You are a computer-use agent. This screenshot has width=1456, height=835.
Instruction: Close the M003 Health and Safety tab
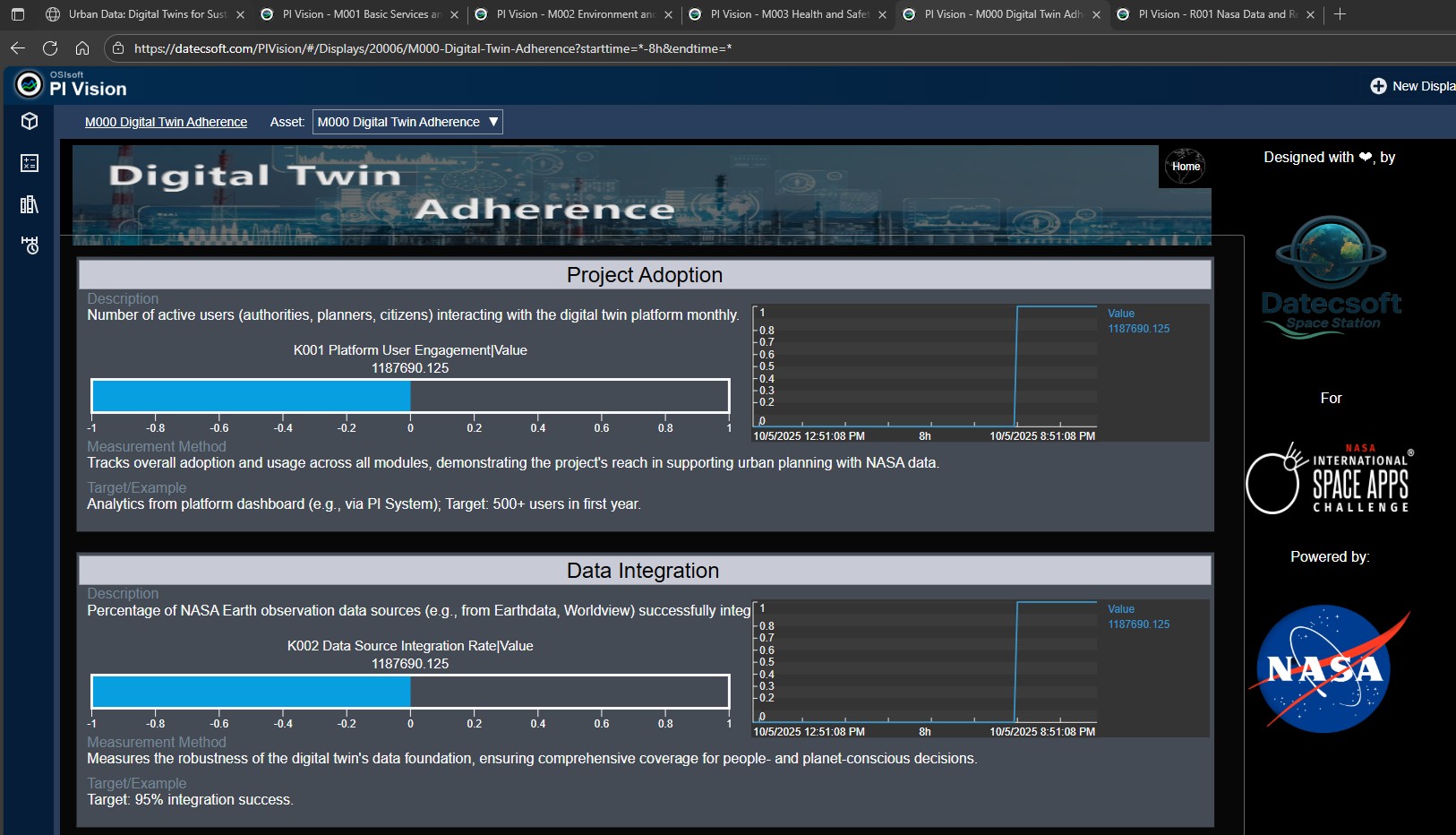tap(882, 14)
